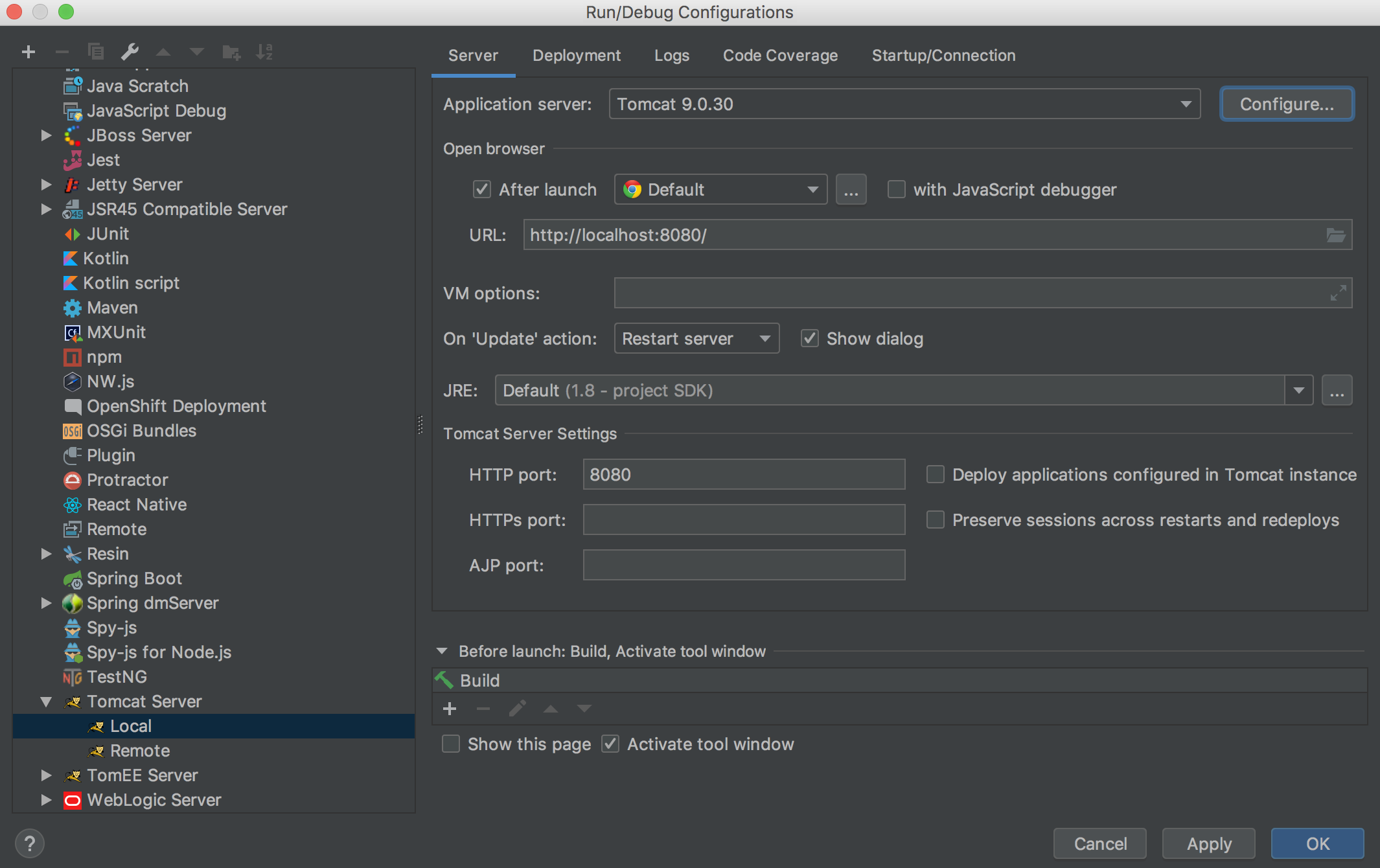
Task: Click the help question mark button
Action: tap(29, 843)
